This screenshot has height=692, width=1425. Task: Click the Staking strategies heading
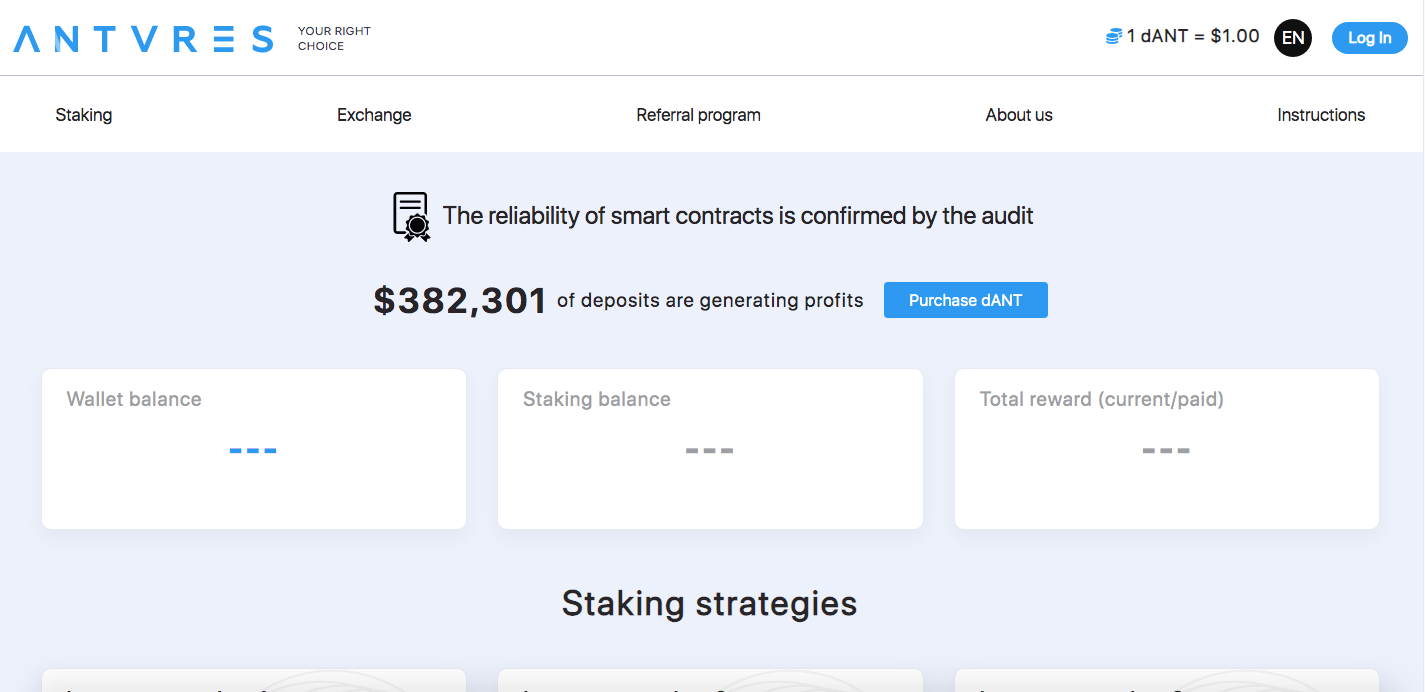tap(709, 604)
